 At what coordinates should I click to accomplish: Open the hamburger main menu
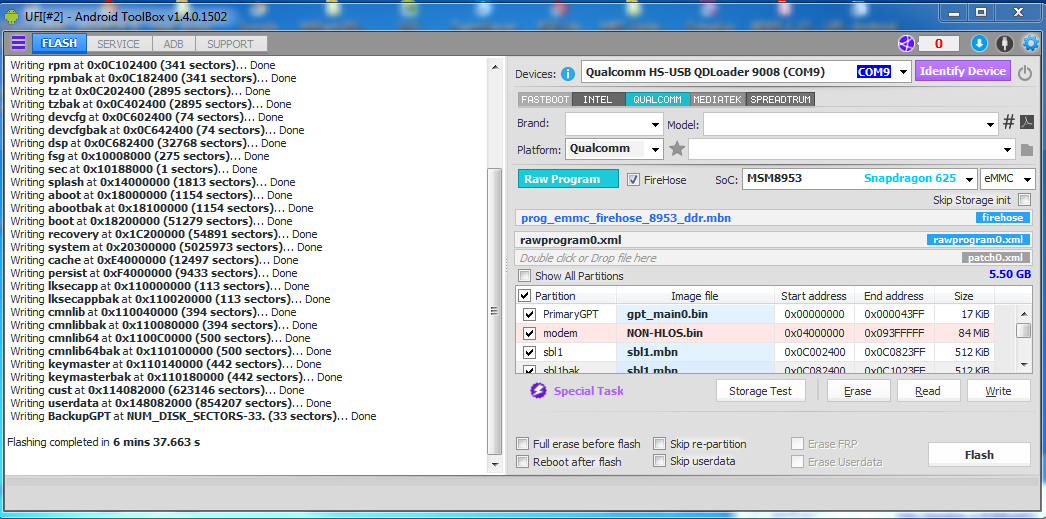click(19, 43)
